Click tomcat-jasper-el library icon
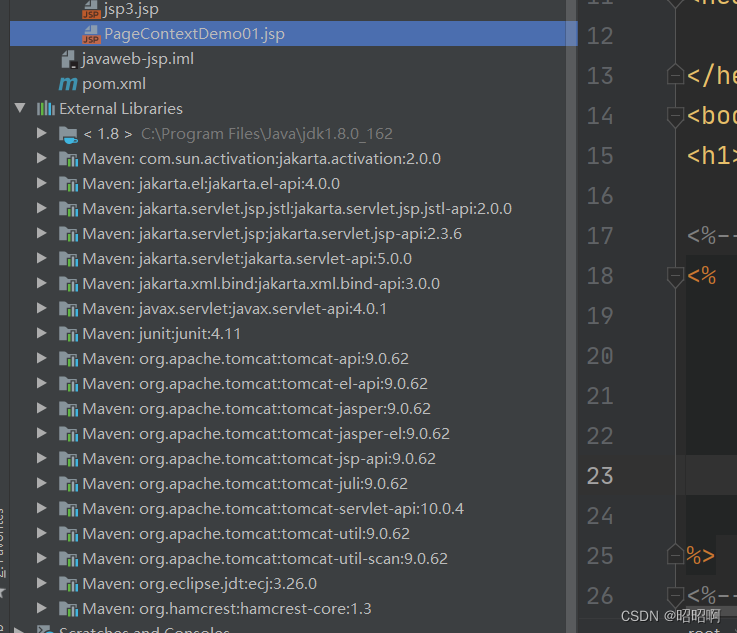 click(69, 434)
